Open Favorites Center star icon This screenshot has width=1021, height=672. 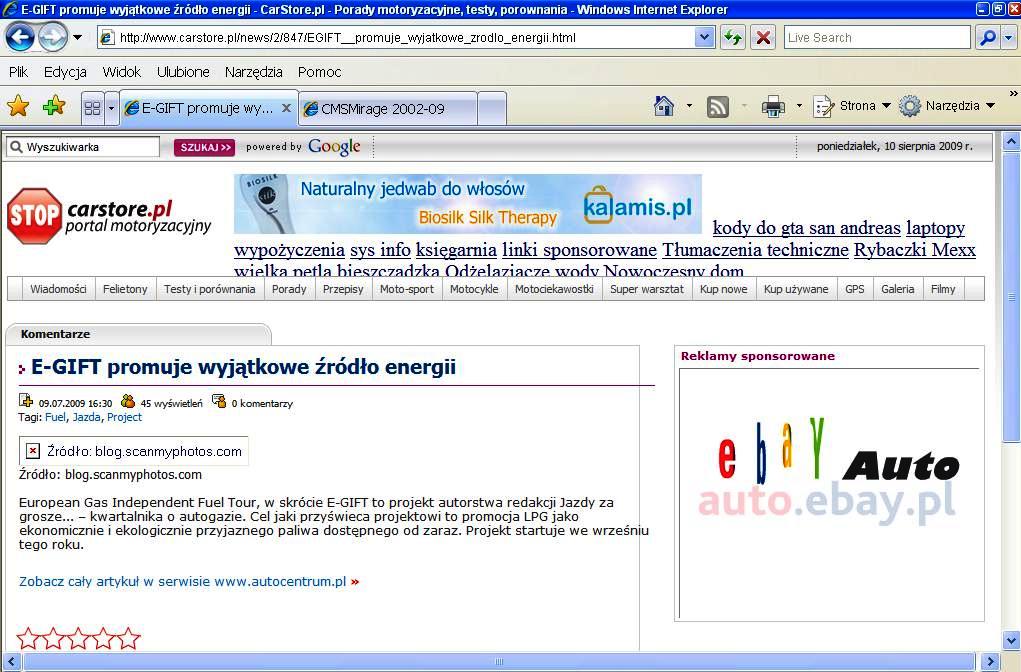tap(18, 106)
